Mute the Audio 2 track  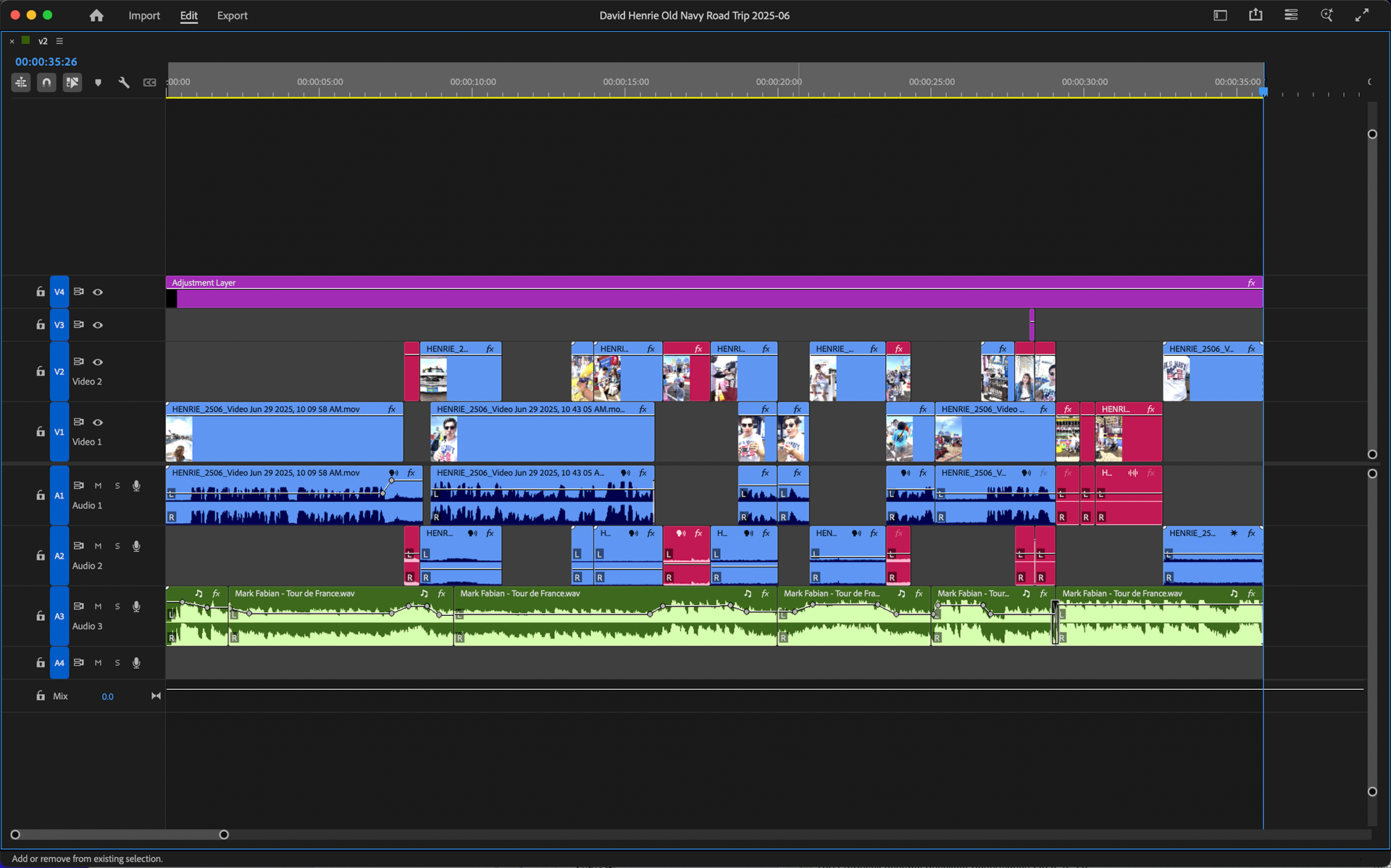[98, 546]
